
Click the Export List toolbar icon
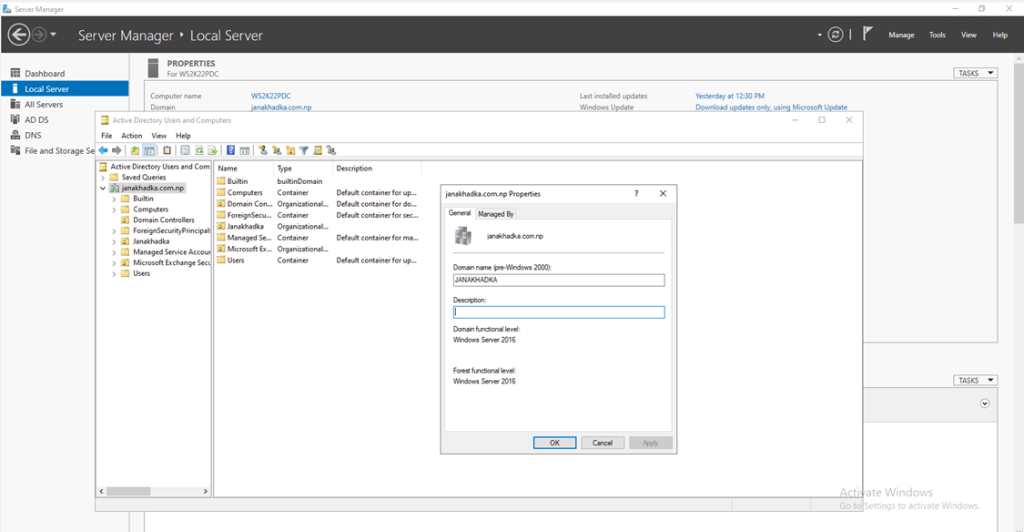point(212,150)
